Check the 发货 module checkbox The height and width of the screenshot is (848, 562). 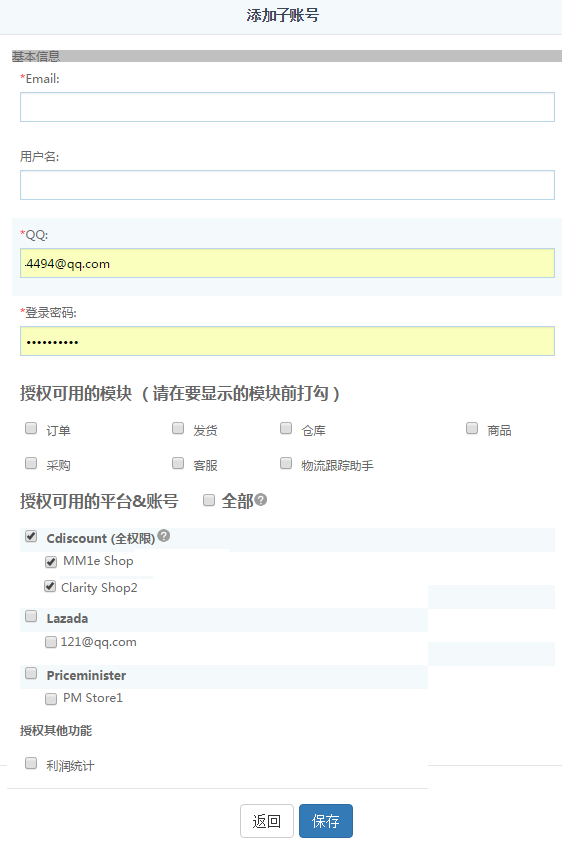(178, 428)
